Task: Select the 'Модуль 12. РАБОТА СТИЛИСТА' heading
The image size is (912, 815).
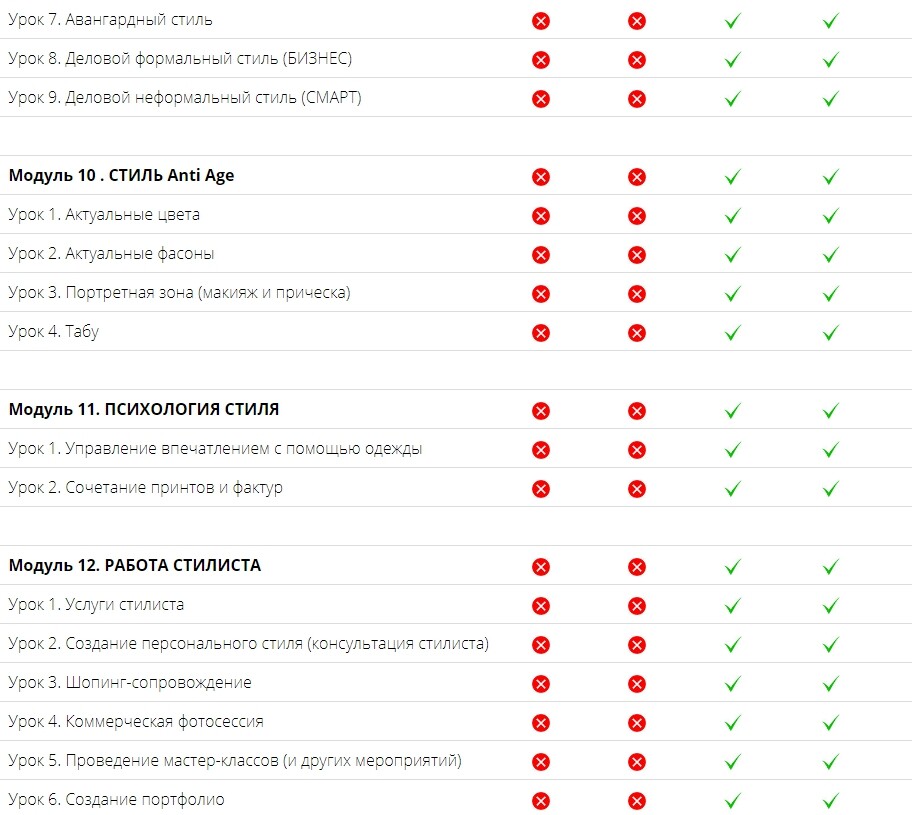Action: click(134, 565)
